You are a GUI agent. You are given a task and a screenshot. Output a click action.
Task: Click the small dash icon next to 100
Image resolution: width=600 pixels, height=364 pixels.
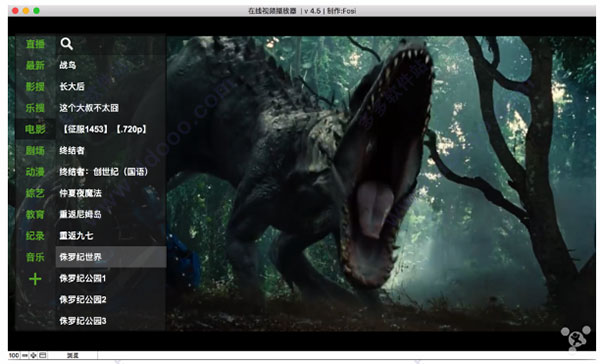[x=25, y=356]
